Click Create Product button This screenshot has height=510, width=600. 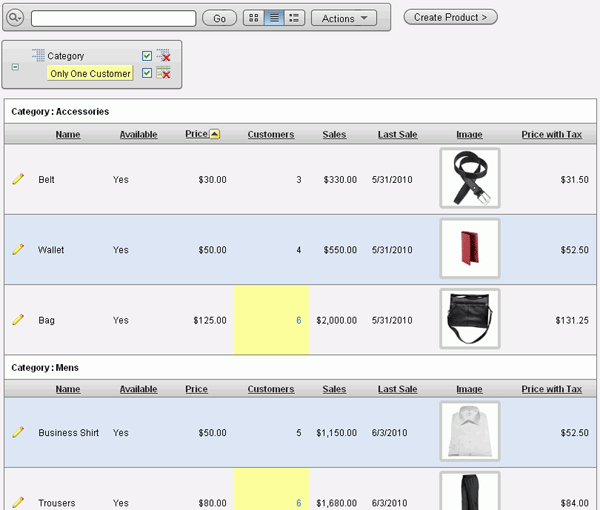pyautogui.click(x=450, y=17)
